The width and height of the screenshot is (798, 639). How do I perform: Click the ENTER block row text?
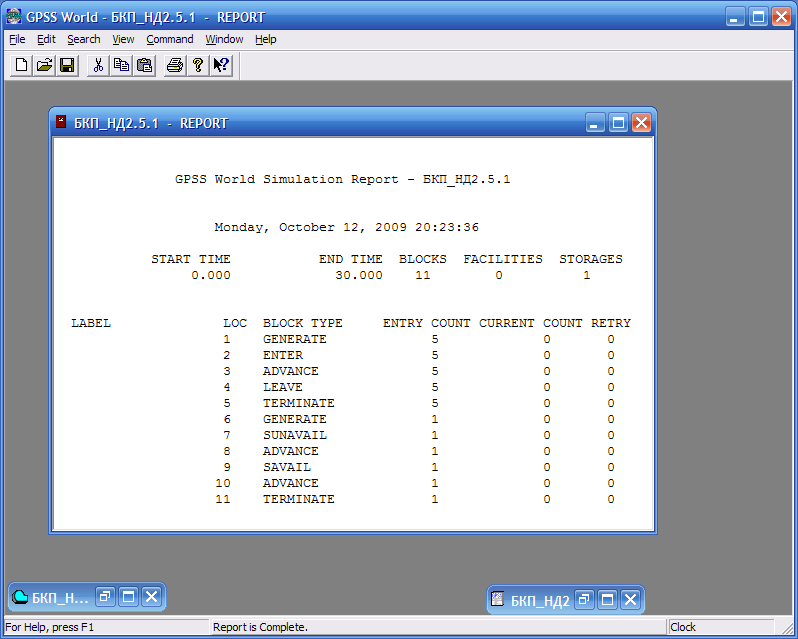point(283,355)
